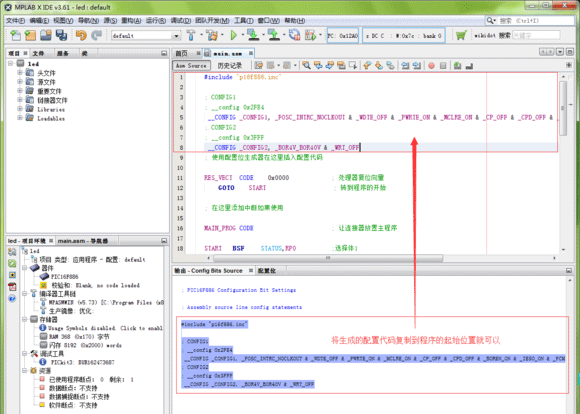Expand the 重要文件 folder
The height and width of the screenshot is (414, 580).
[20, 91]
